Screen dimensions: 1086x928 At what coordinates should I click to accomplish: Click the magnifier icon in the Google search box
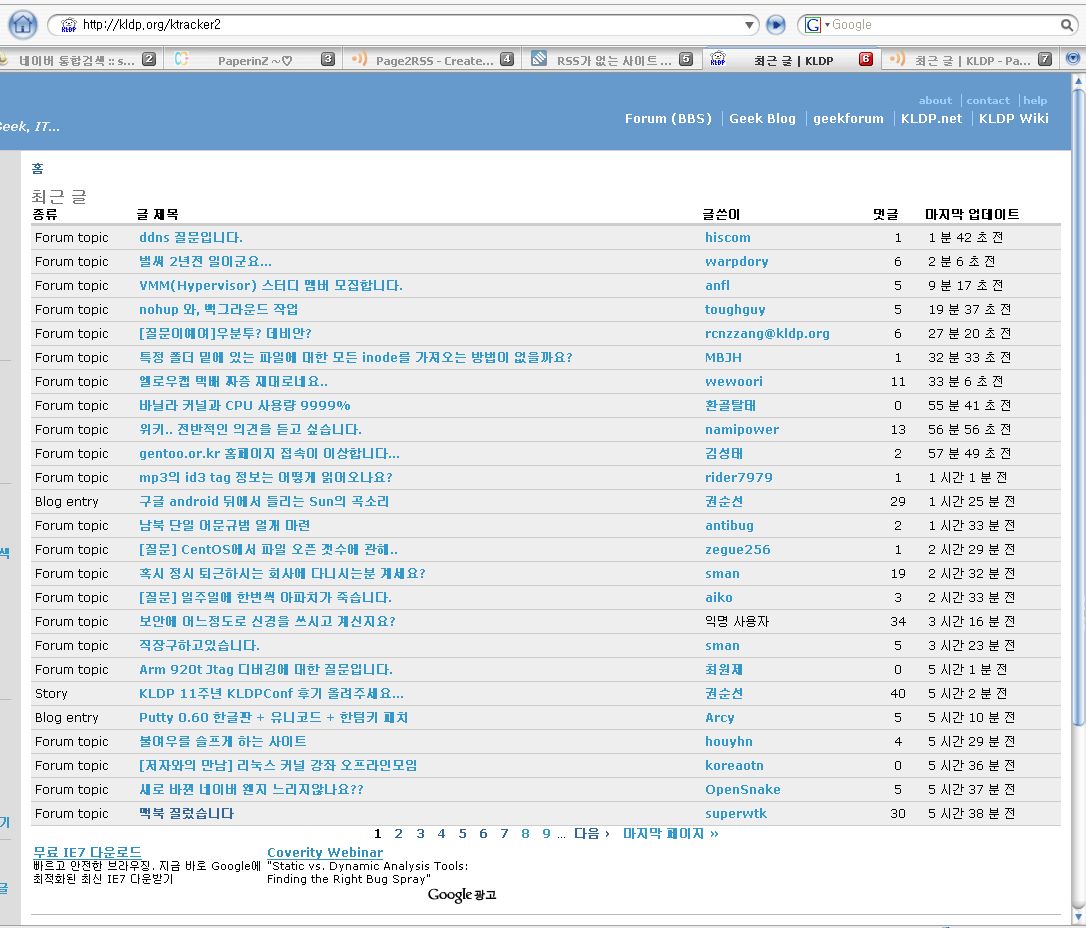1067,25
